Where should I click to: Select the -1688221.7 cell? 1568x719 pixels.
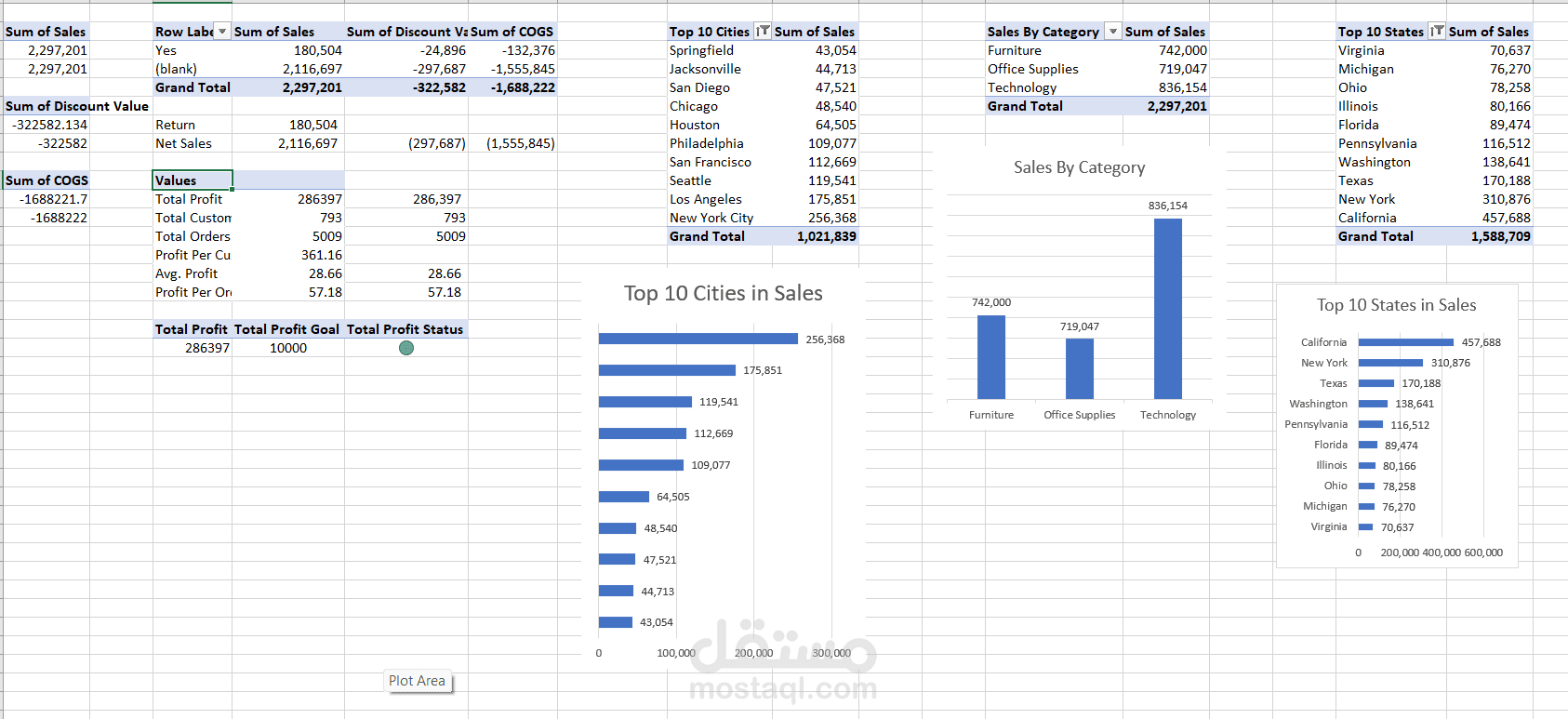[x=47, y=199]
